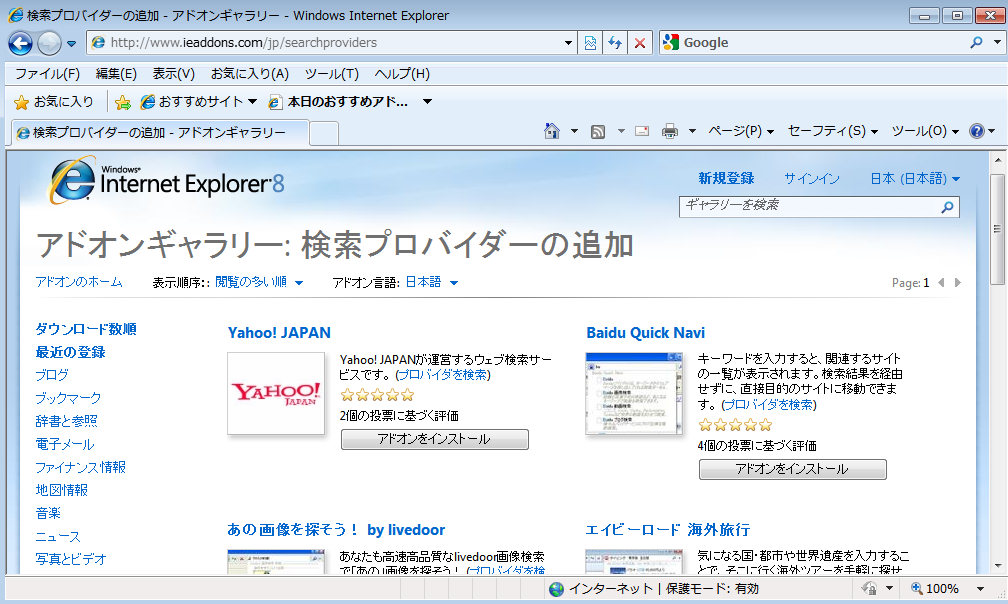Open the ブログ category
Viewport: 1008px width, 604px height.
click(x=52, y=375)
